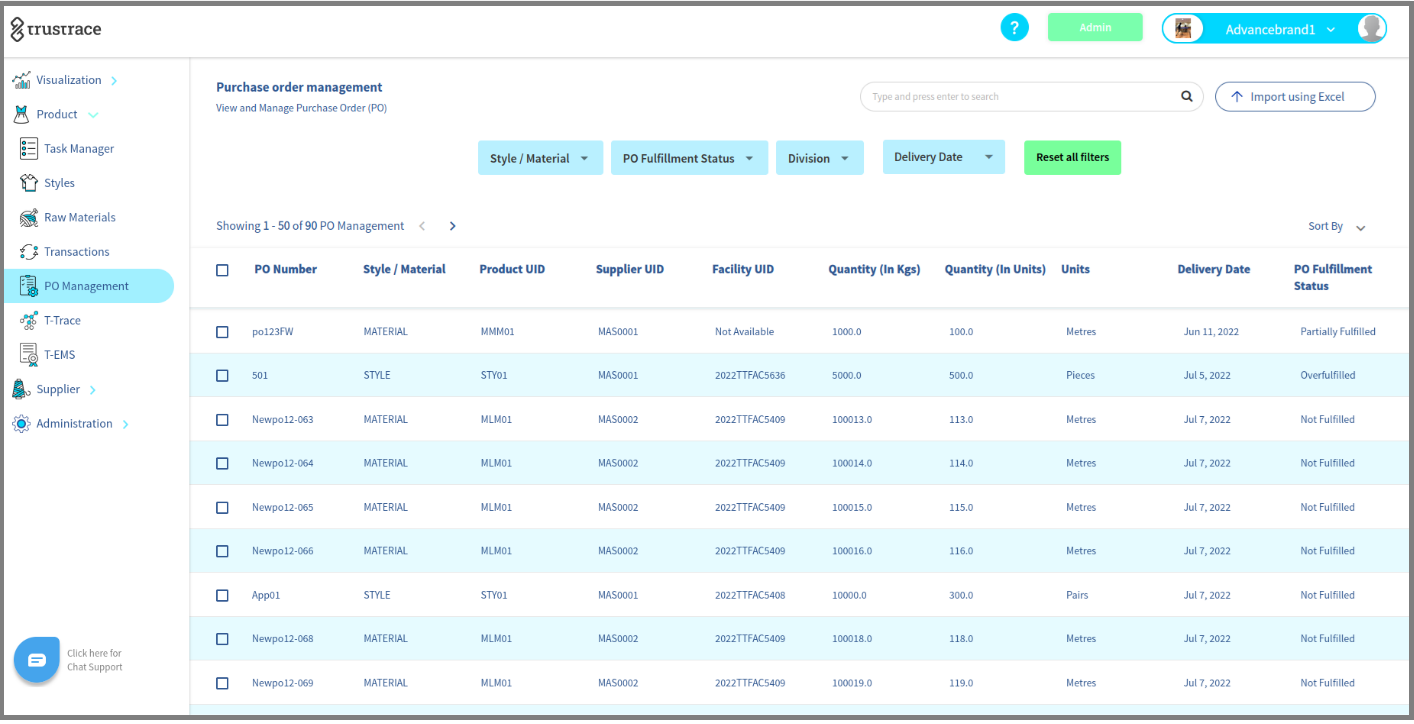Check the Newpo12-068 row checkbox

(x=222, y=639)
